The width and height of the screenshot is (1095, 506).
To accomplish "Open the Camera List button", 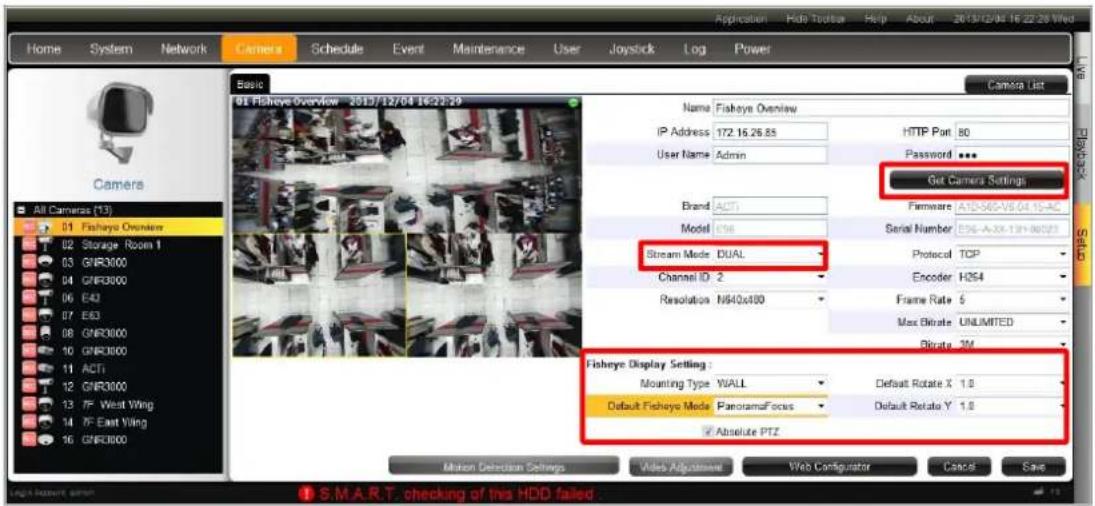I will coord(1016,85).
